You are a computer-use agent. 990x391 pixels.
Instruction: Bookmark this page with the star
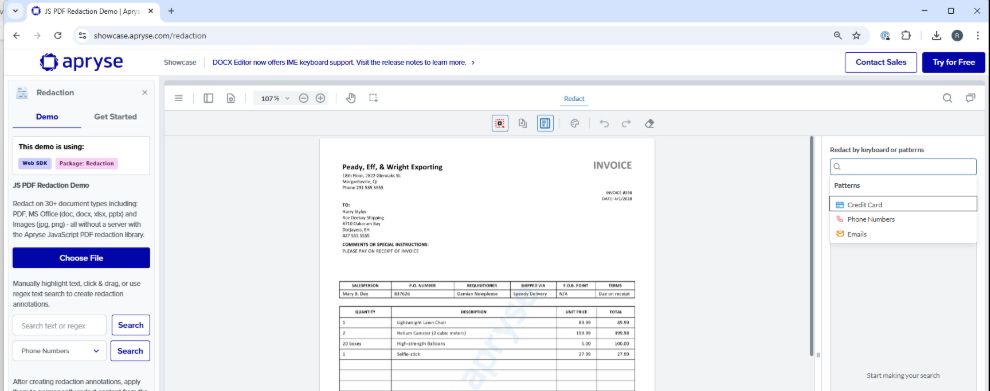click(x=856, y=36)
